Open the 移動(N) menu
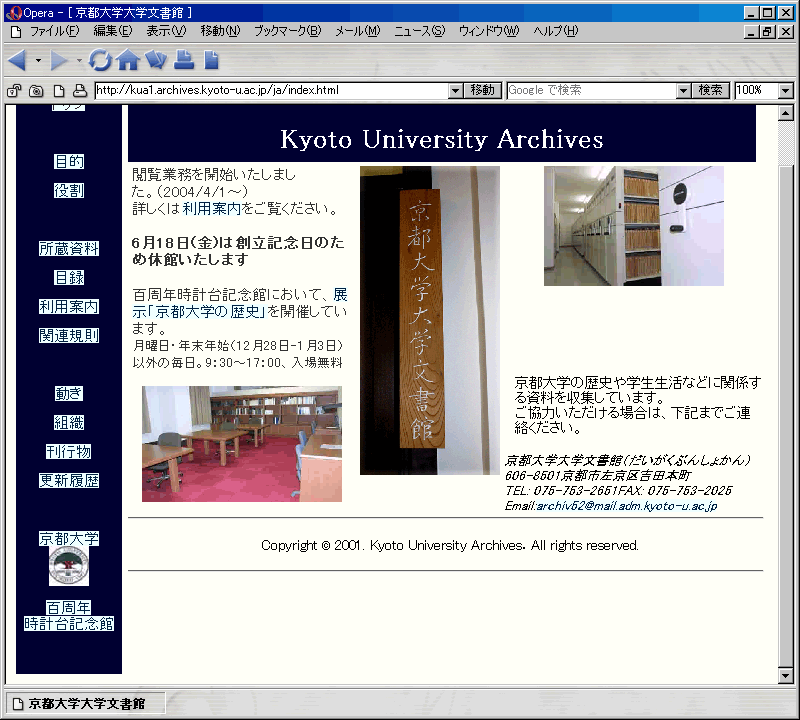The height and width of the screenshot is (720, 800). pos(220,31)
